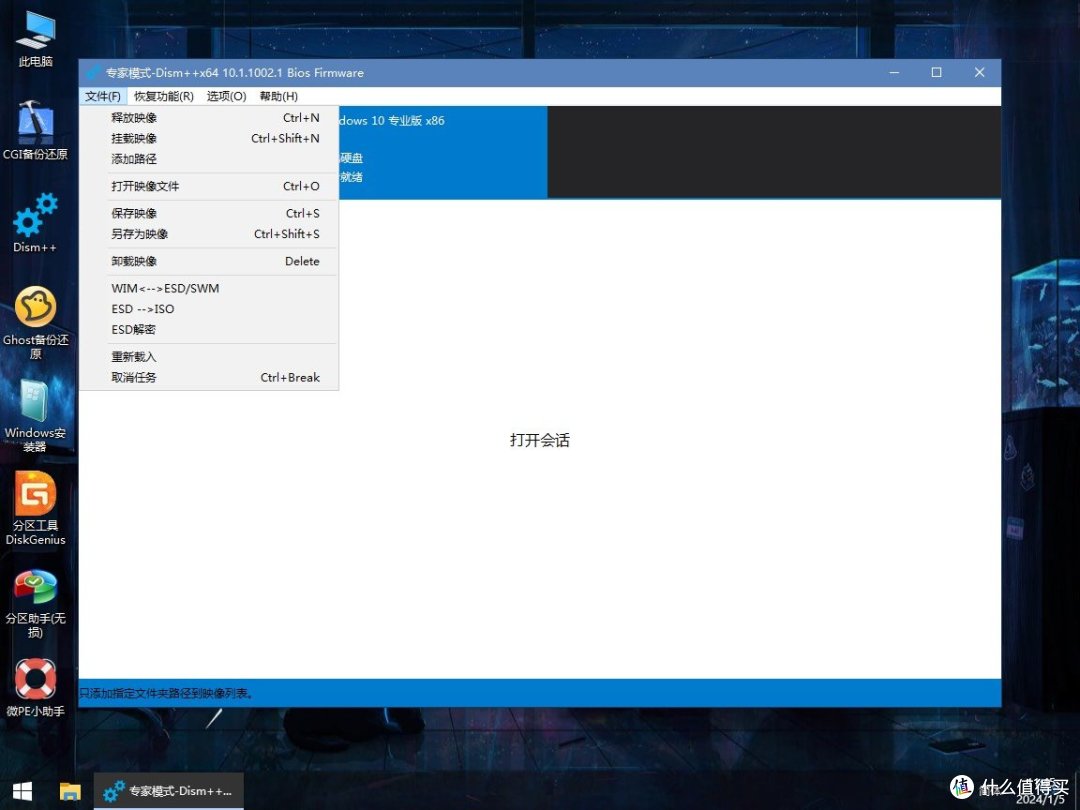Choose 保存映像 menu item

pos(209,214)
